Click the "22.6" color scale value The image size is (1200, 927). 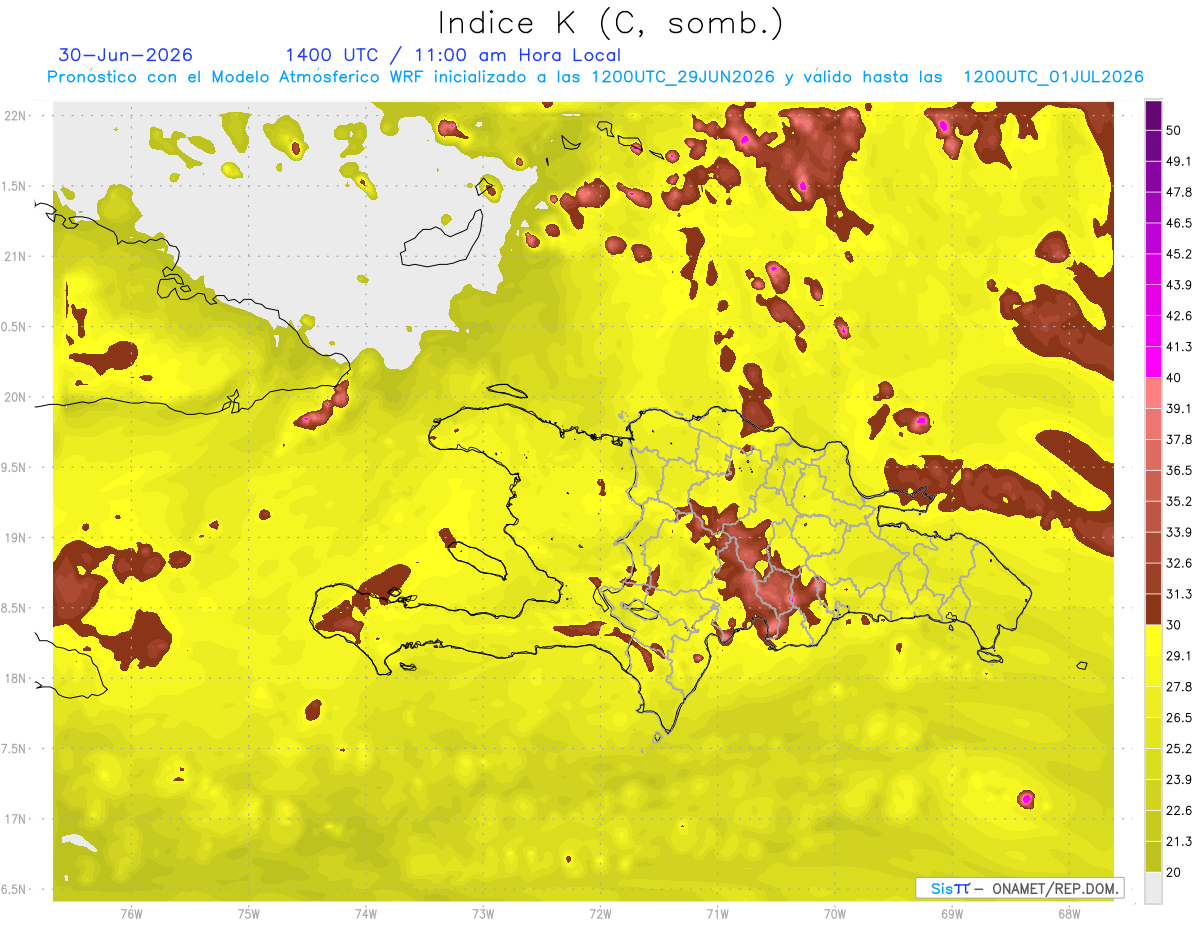(1178, 811)
